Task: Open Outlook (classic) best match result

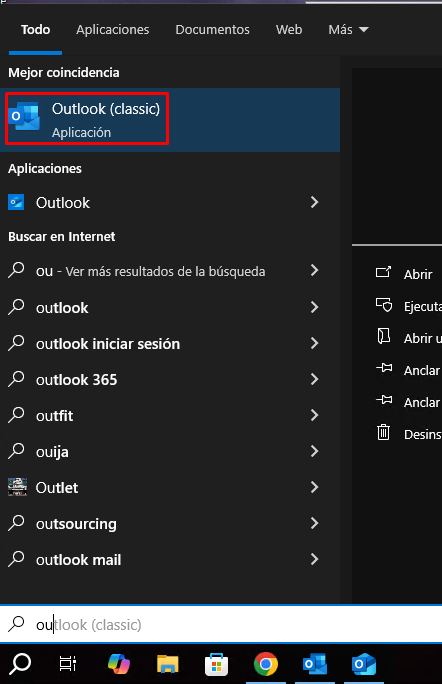Action: (170, 120)
